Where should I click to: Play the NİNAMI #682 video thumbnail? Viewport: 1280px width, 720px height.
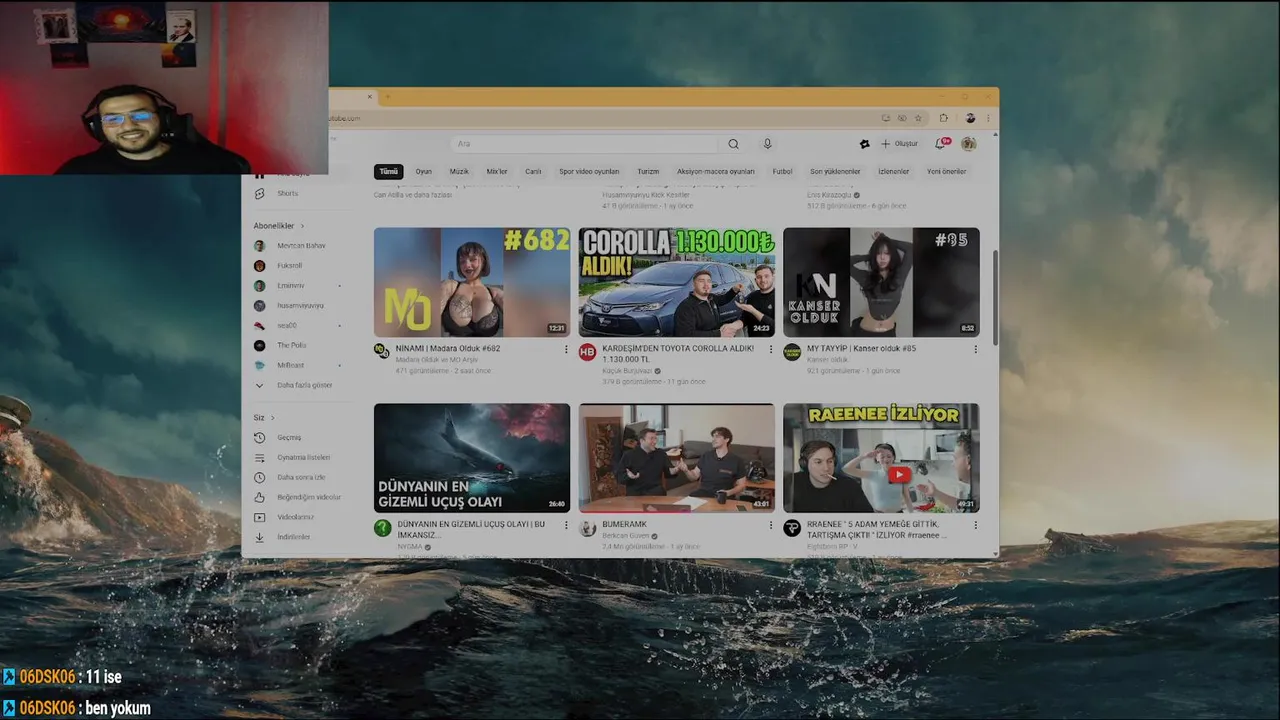472,282
